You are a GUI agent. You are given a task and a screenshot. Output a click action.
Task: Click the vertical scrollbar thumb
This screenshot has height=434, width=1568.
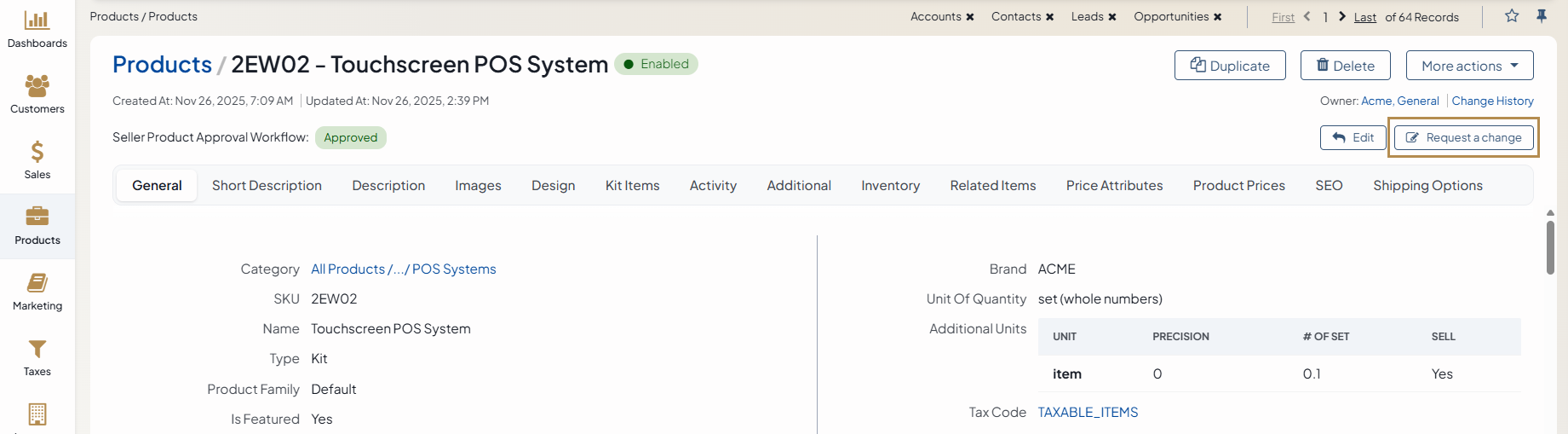tap(1550, 247)
